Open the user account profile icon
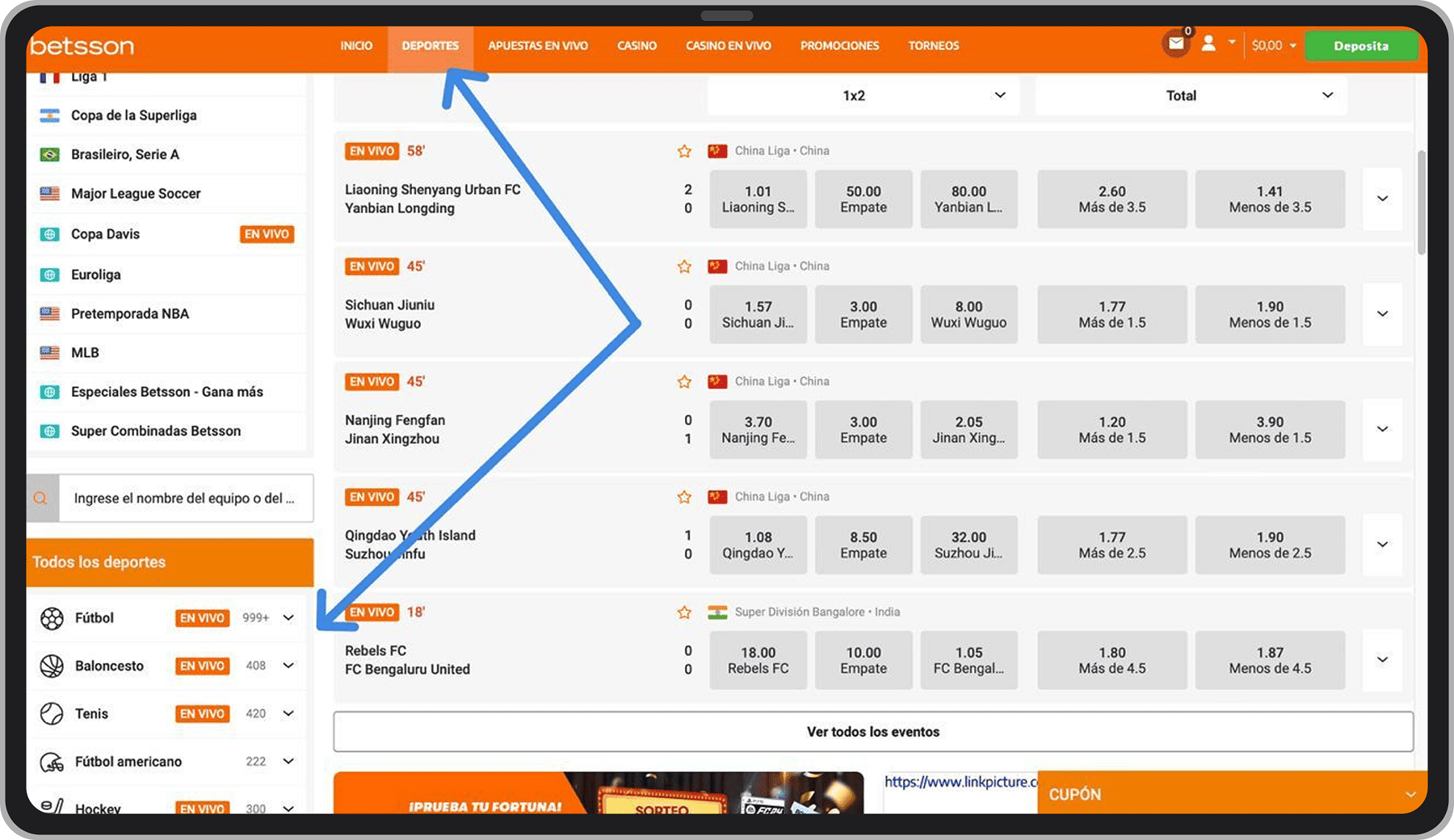Screen dimensions: 1454x840 (x=1208, y=44)
